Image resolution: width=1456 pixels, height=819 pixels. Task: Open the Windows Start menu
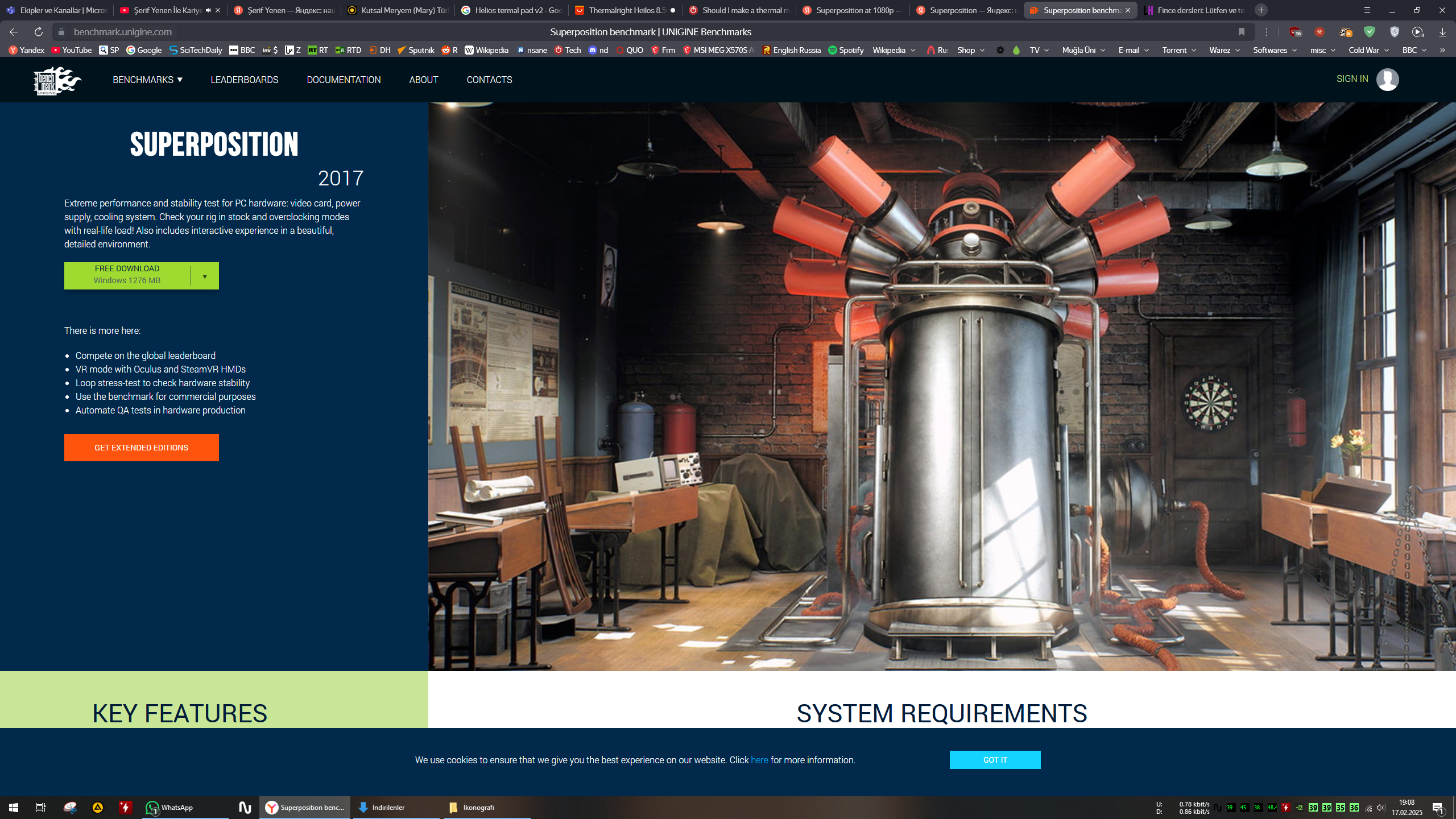coord(14,808)
